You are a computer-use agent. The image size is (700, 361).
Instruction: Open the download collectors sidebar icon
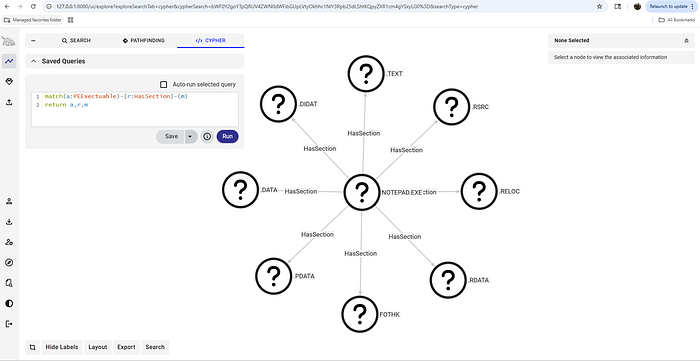pos(9,222)
